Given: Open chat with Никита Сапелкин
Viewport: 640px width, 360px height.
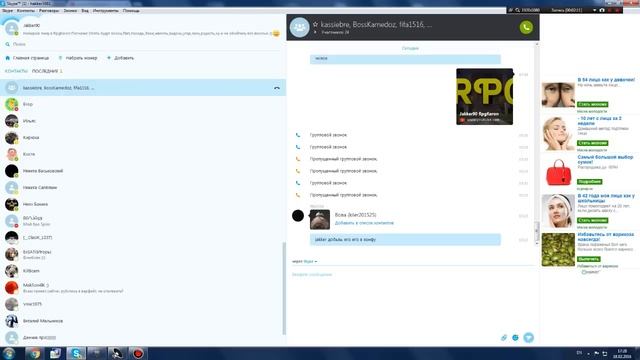Looking at the screenshot, I should [x=143, y=188].
